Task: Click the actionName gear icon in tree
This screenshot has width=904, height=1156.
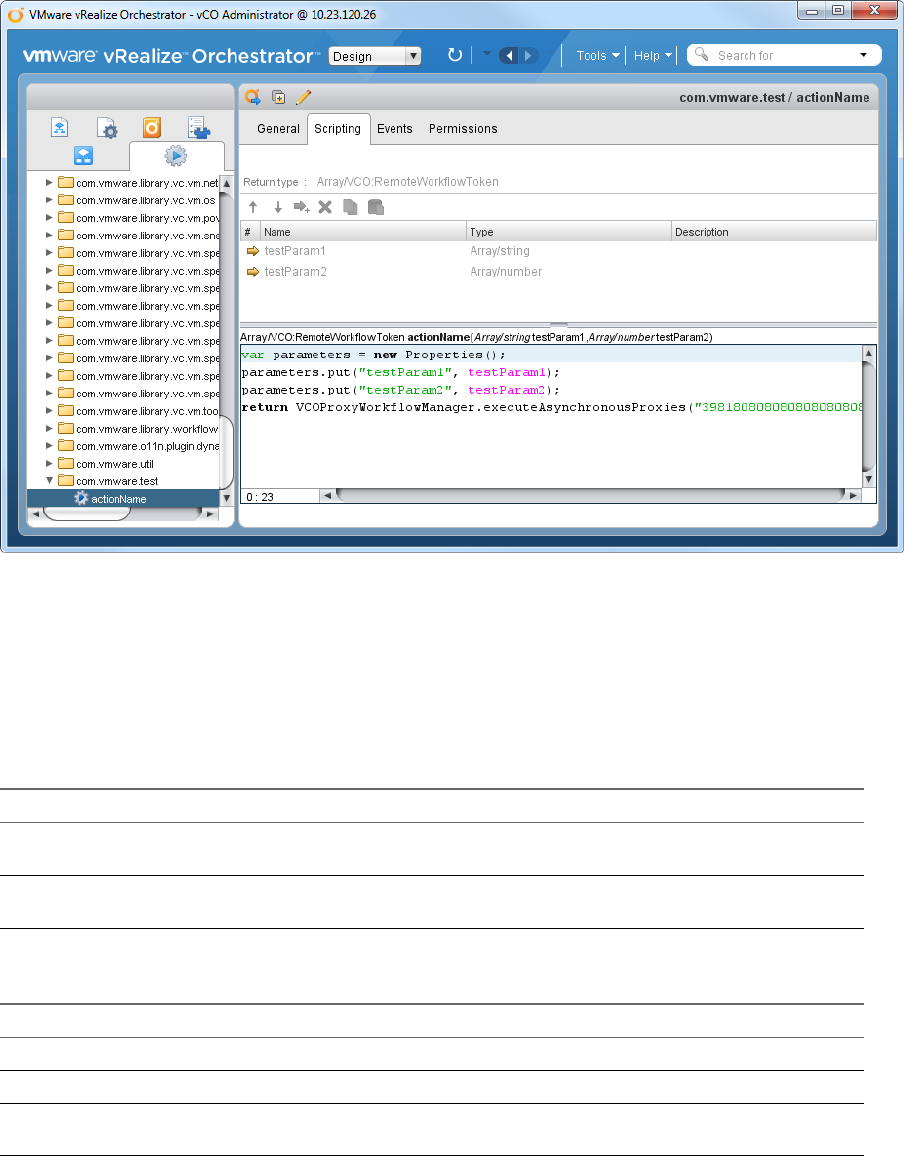Action: (x=81, y=498)
